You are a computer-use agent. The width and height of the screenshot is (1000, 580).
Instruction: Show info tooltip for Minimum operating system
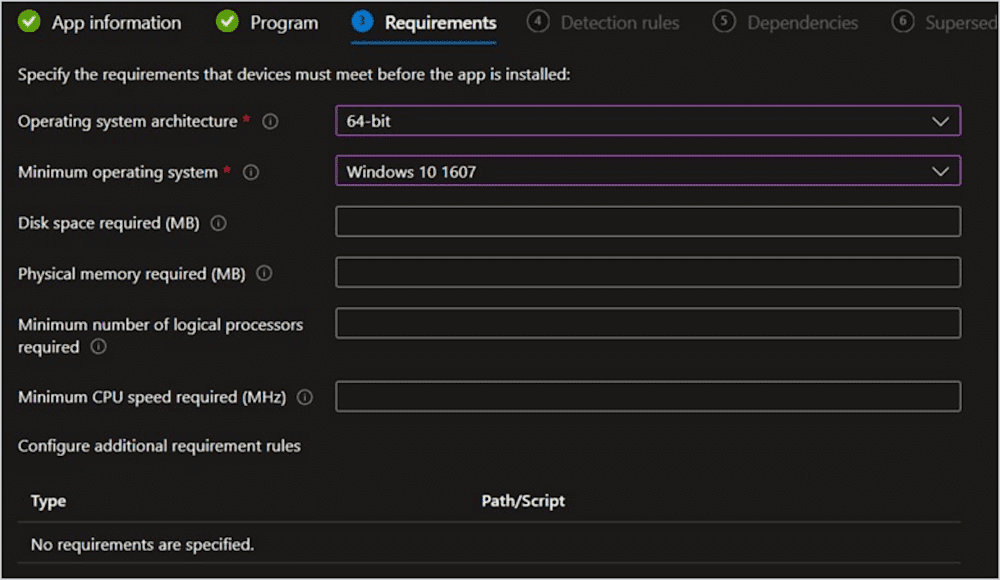coord(251,172)
